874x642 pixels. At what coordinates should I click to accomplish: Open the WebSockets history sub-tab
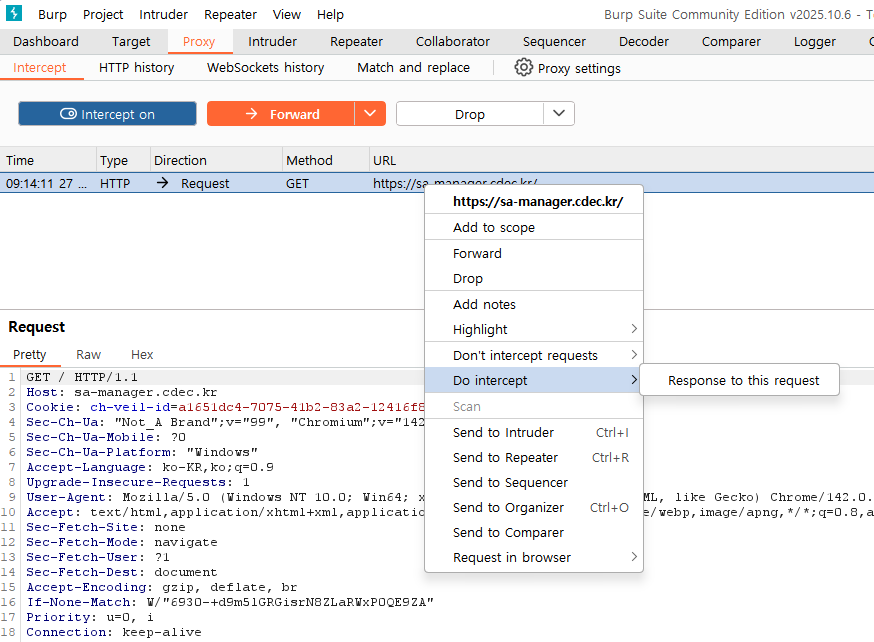[x=265, y=67]
